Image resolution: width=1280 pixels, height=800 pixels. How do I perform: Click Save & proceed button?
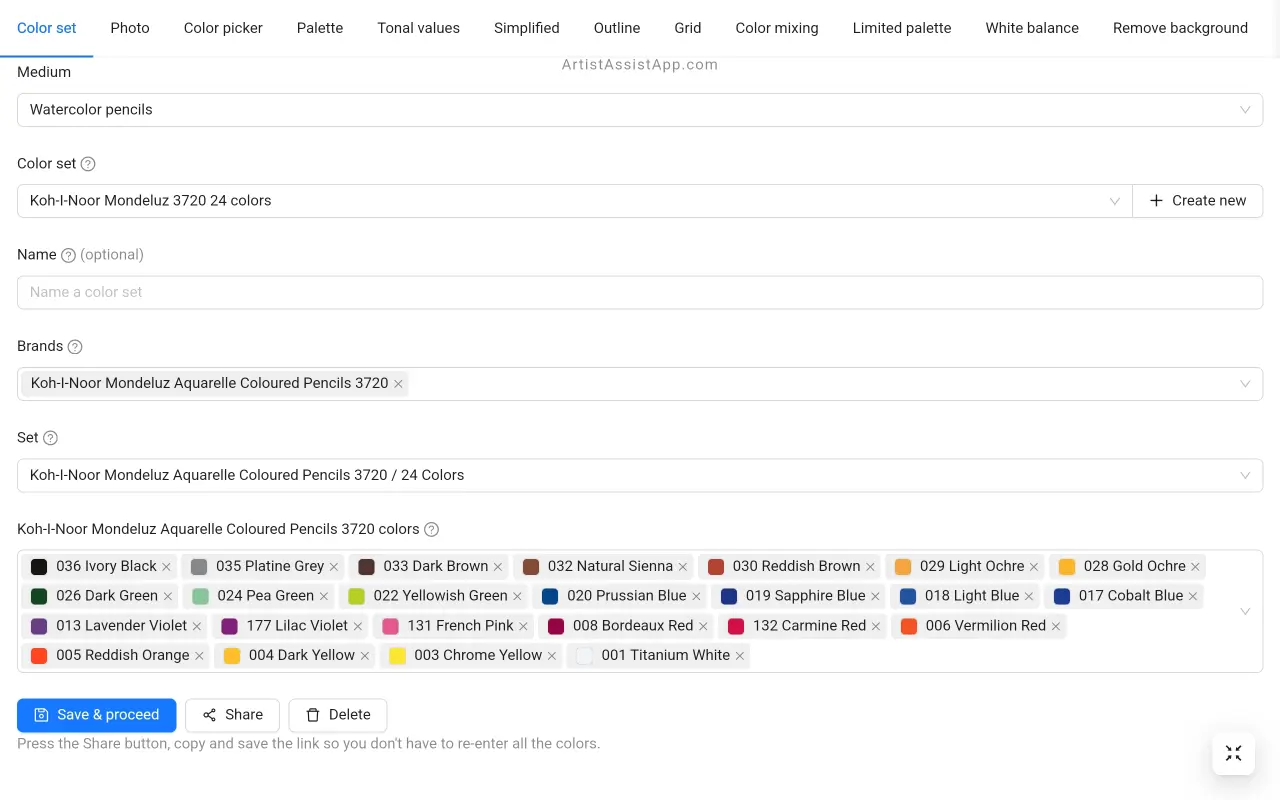[97, 715]
